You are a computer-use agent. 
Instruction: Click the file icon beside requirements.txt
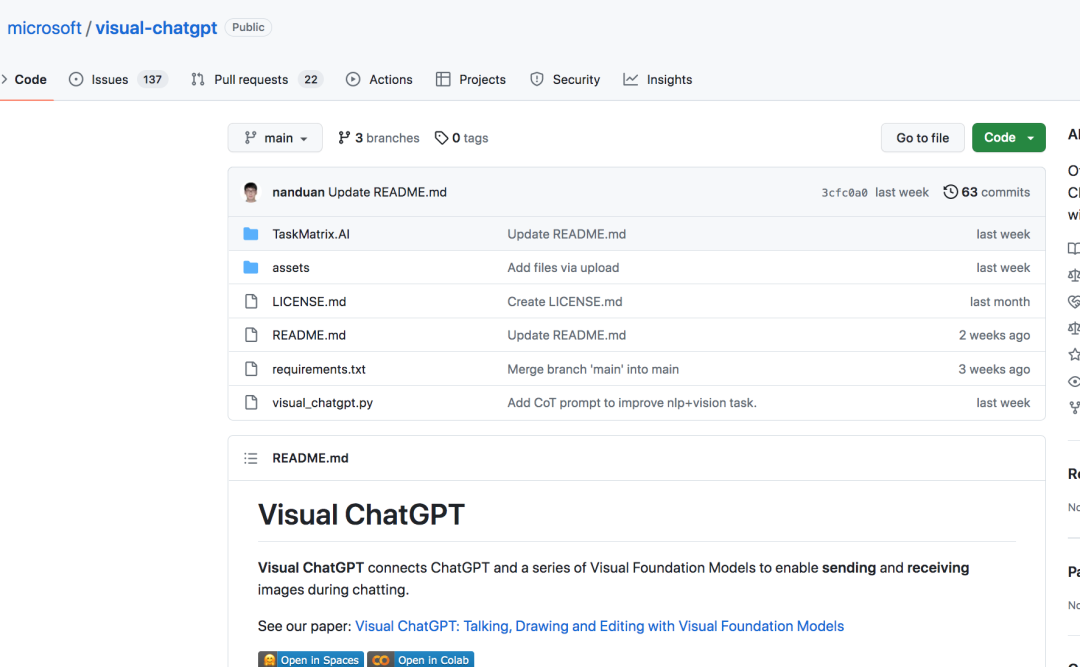pos(251,369)
